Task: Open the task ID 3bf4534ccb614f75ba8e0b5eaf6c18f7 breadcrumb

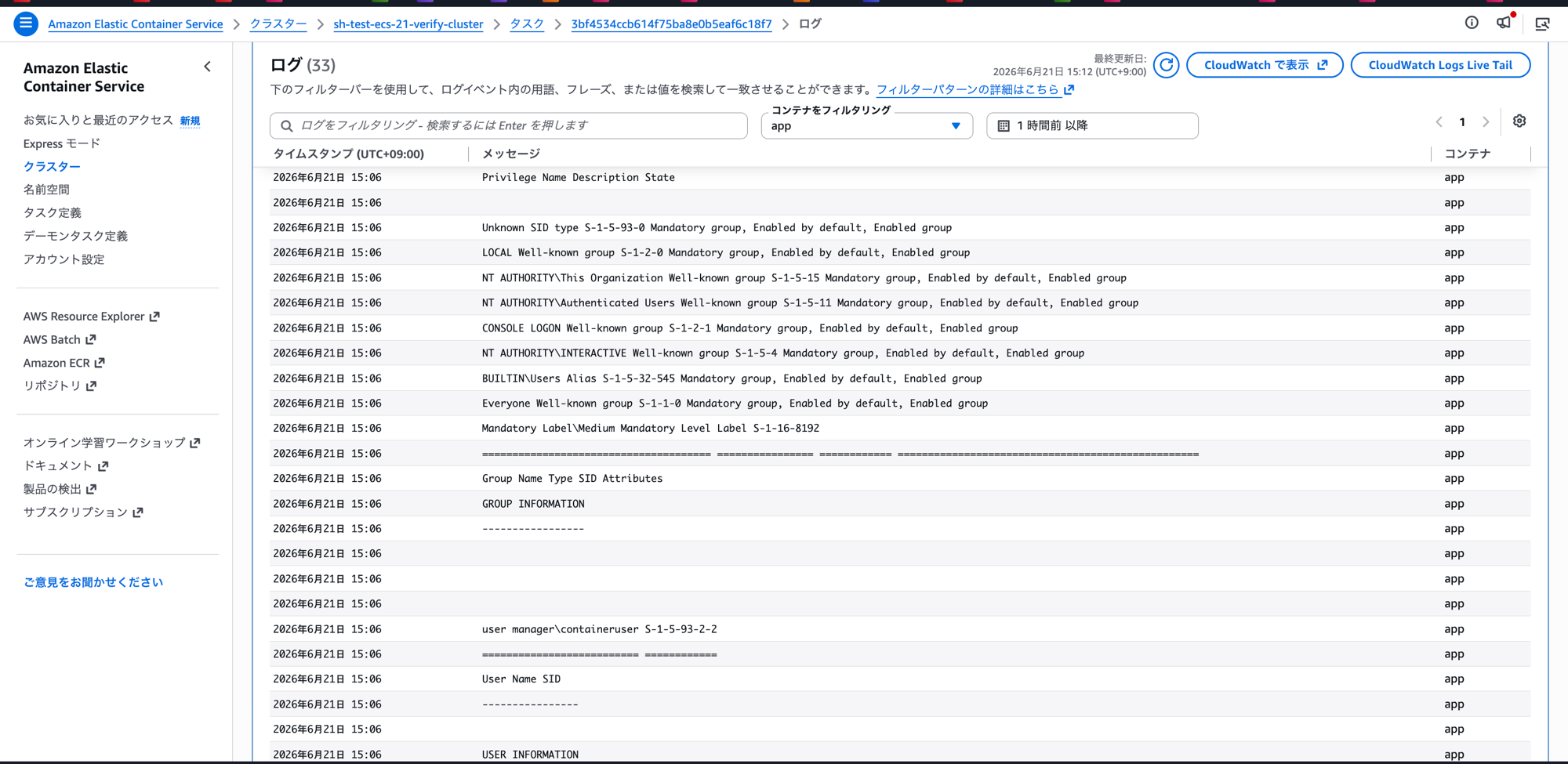Action: point(671,24)
